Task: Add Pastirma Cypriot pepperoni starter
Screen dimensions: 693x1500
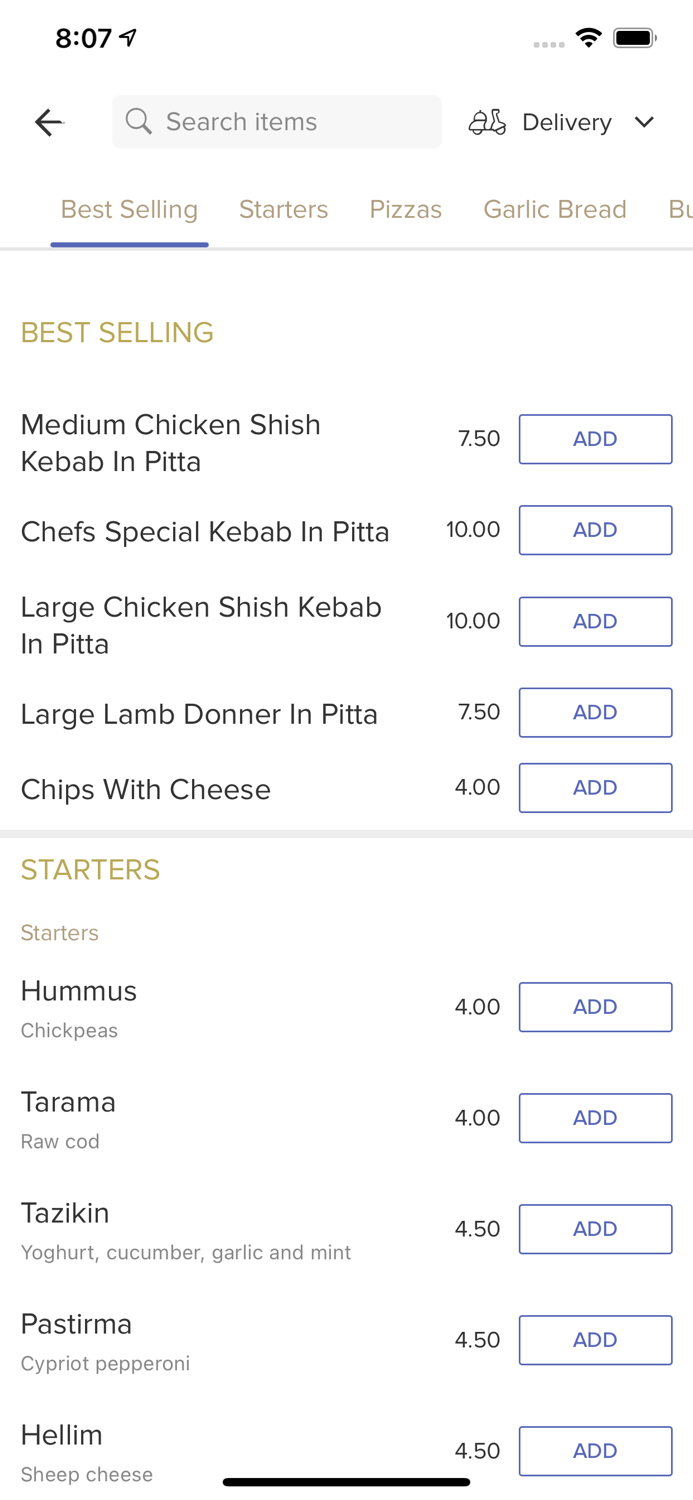Action: click(x=595, y=1340)
